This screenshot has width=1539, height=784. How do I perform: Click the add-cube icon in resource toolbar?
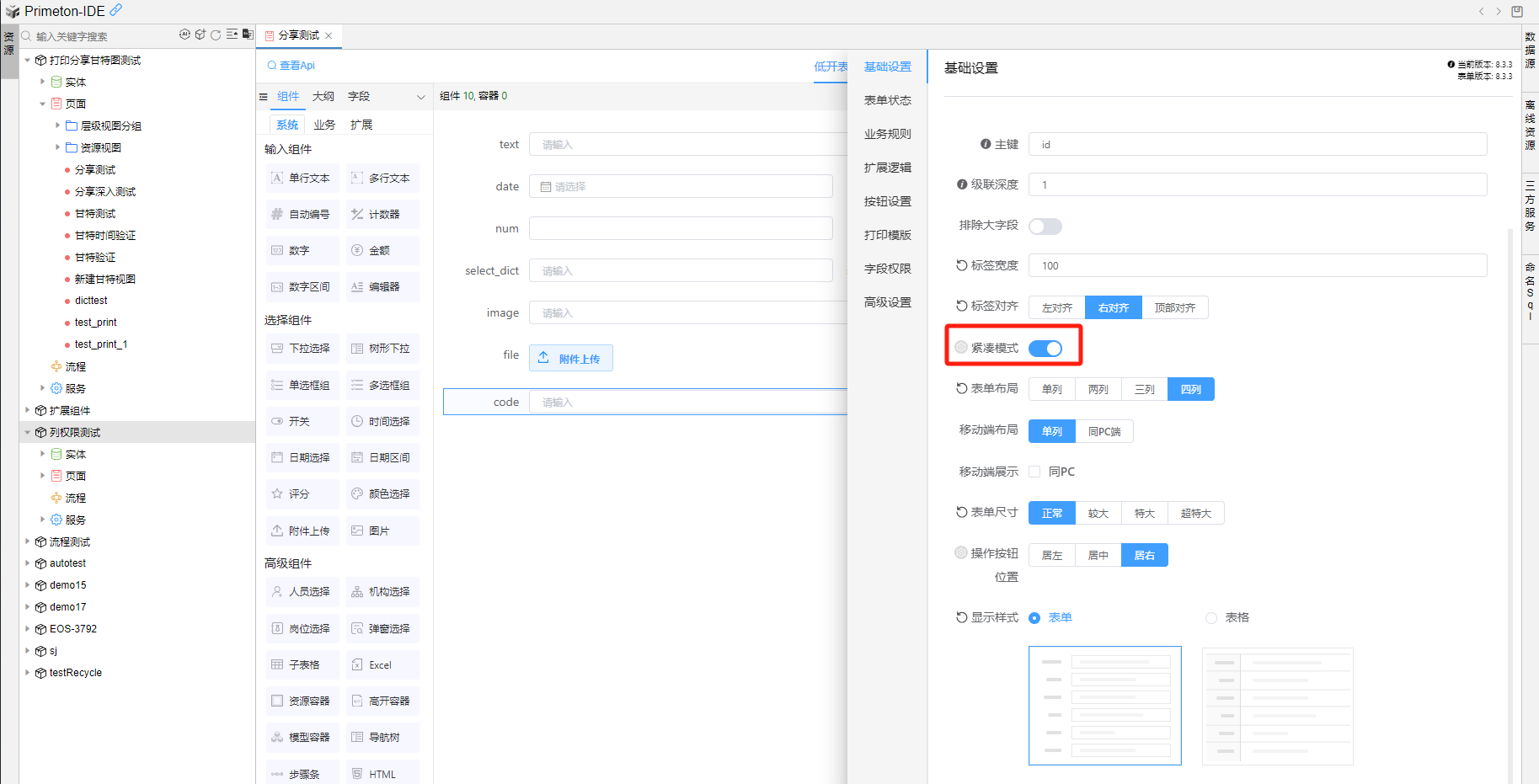click(x=200, y=35)
